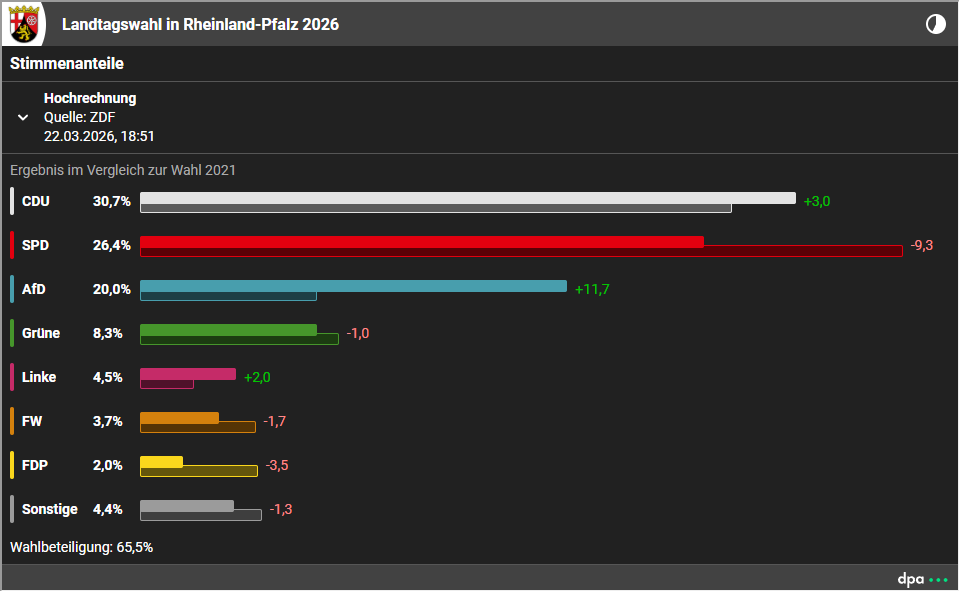
Task: Click the SPD -9,3 change value
Action: point(921,245)
